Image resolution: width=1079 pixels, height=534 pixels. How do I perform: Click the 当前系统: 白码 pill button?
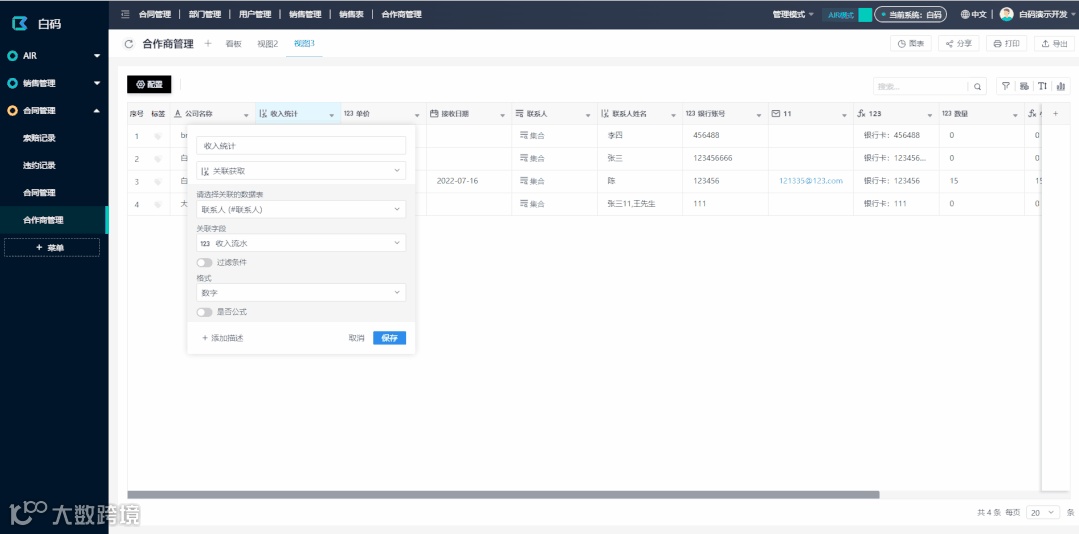pos(910,14)
